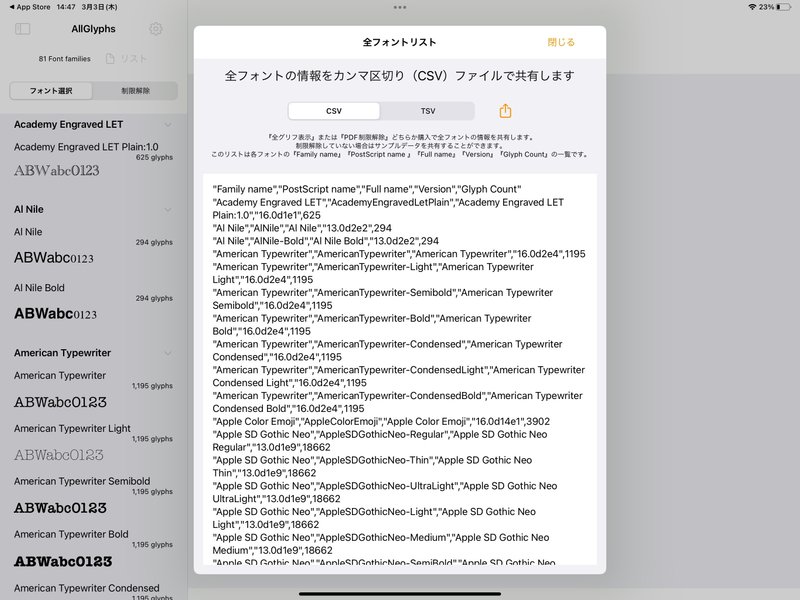Viewport: 800px width, 600px height.
Task: Tap the AllGlyphs title
Action: 93,29
